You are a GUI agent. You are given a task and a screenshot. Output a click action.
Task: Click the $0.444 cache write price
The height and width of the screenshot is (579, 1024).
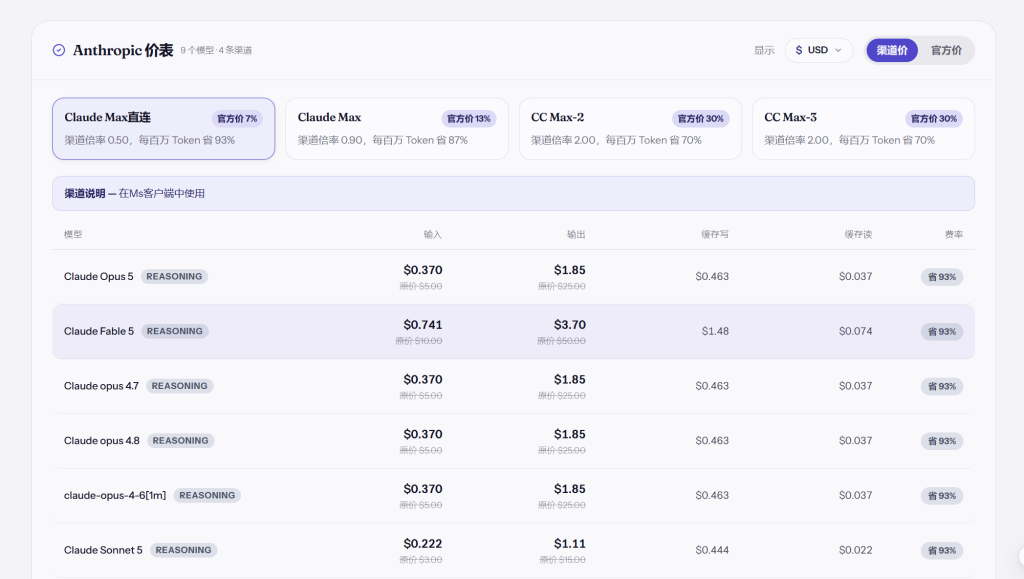(712, 550)
